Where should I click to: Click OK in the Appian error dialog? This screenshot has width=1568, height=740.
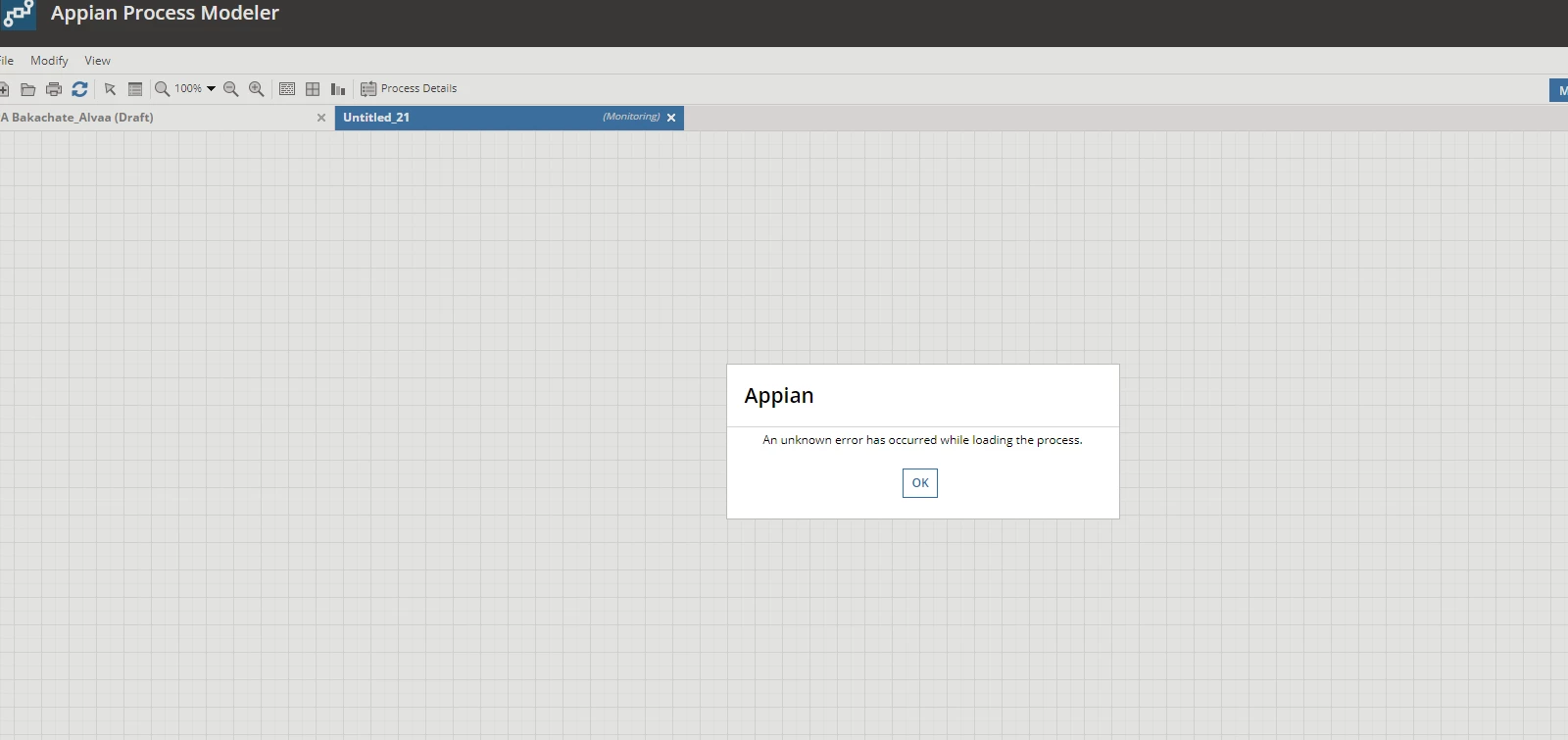[920, 483]
